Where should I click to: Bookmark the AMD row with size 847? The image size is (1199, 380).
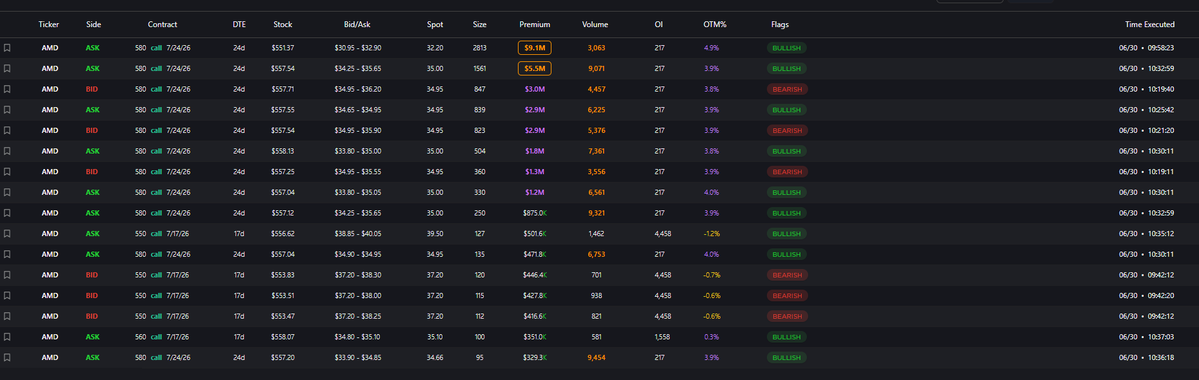pyautogui.click(x=6, y=89)
